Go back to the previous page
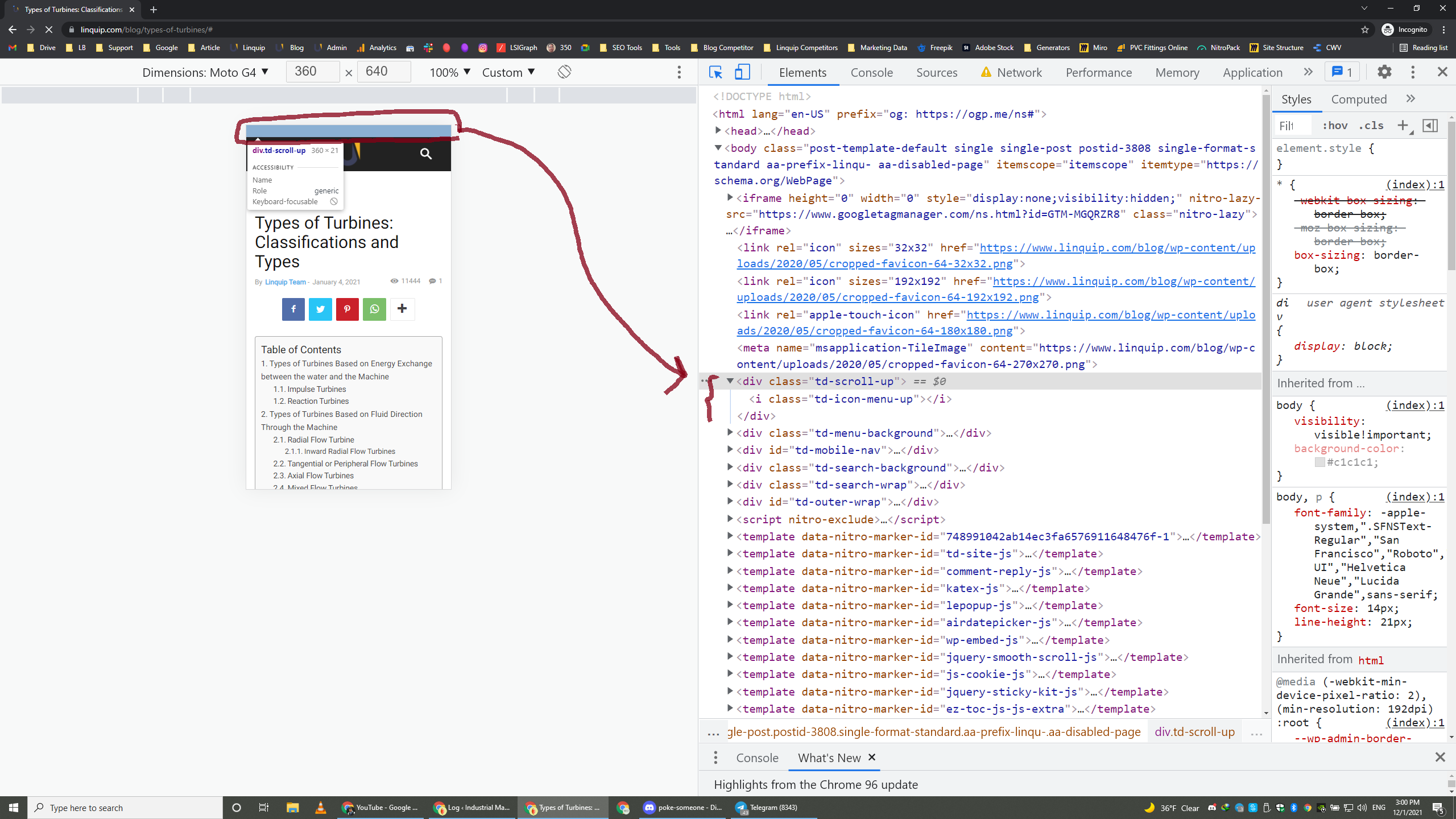 click(13, 30)
